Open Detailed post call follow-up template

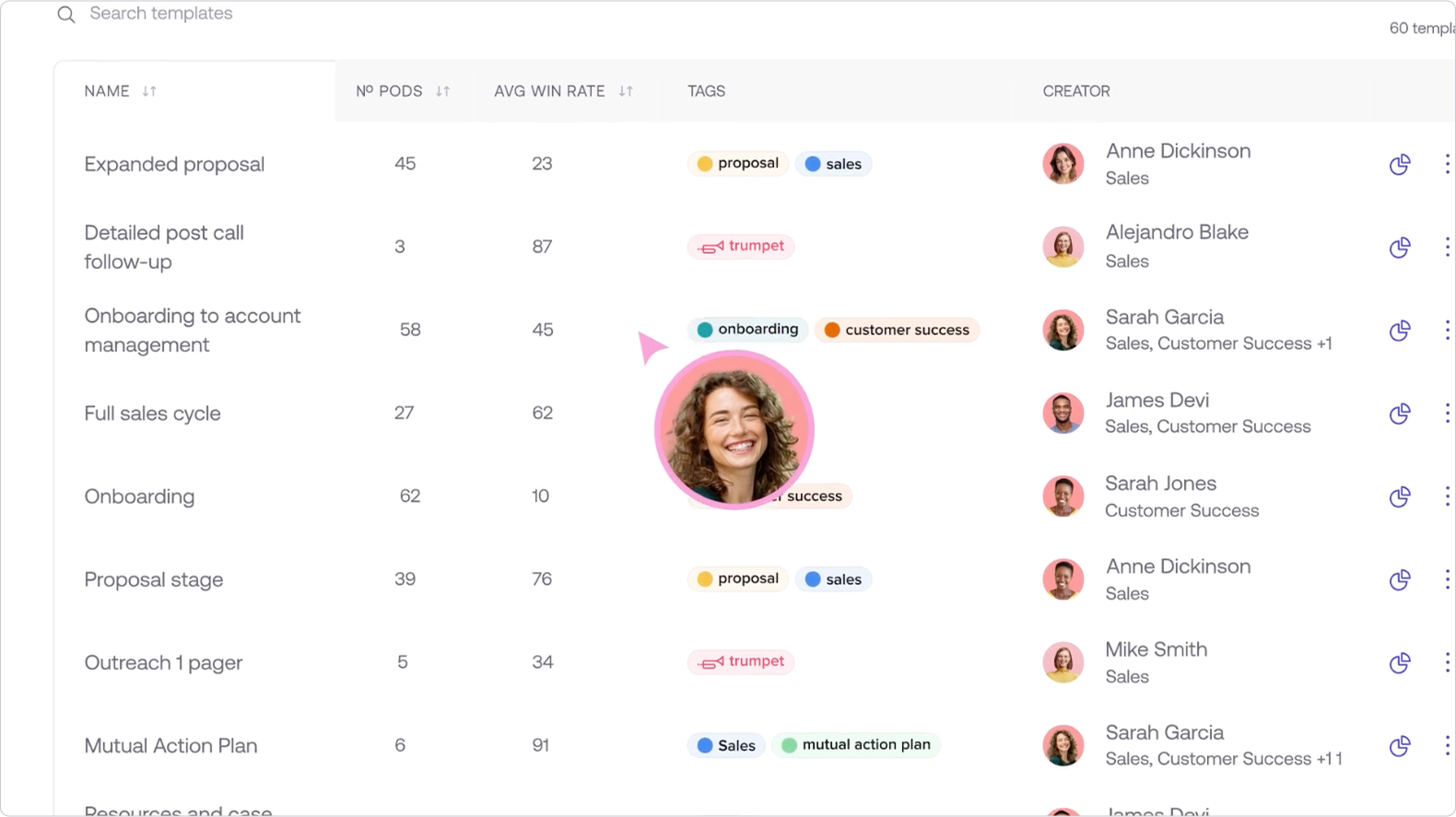tap(164, 247)
